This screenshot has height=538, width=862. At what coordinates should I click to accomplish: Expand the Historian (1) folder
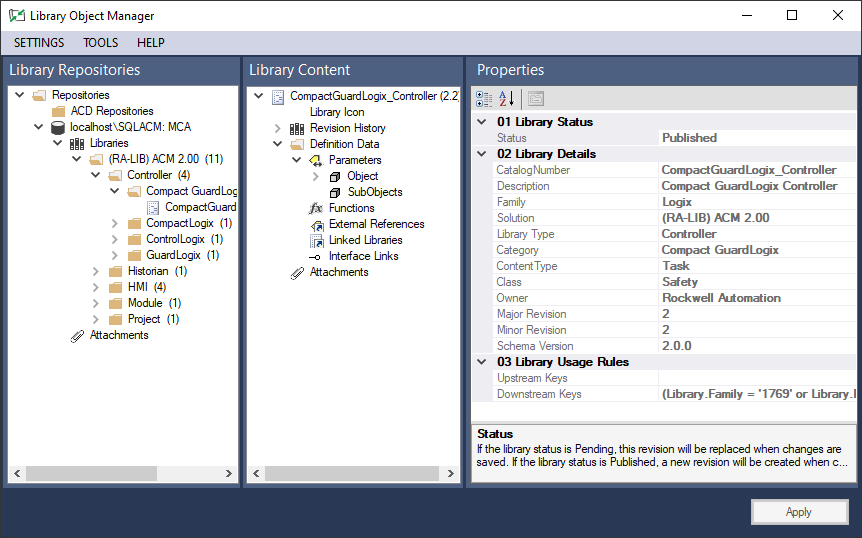[96, 271]
